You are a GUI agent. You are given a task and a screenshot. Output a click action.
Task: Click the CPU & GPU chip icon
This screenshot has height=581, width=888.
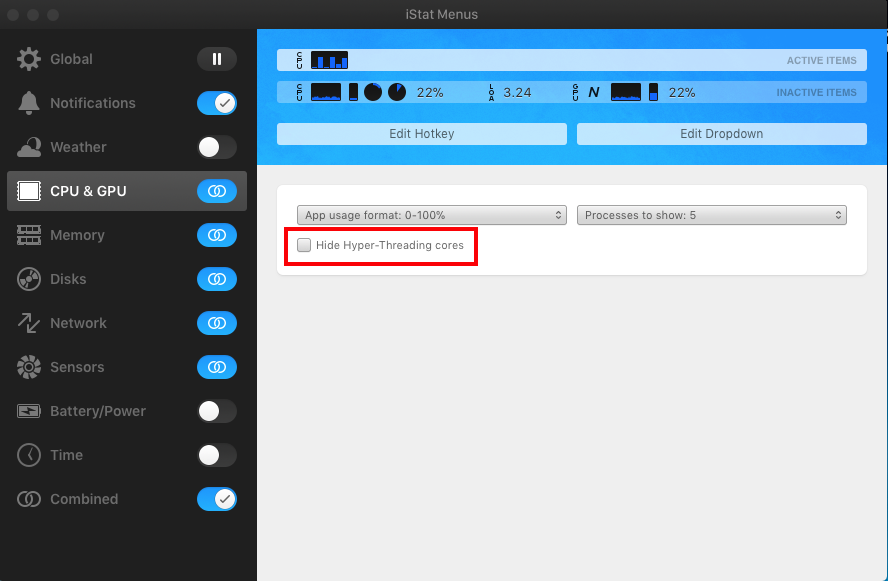29,191
